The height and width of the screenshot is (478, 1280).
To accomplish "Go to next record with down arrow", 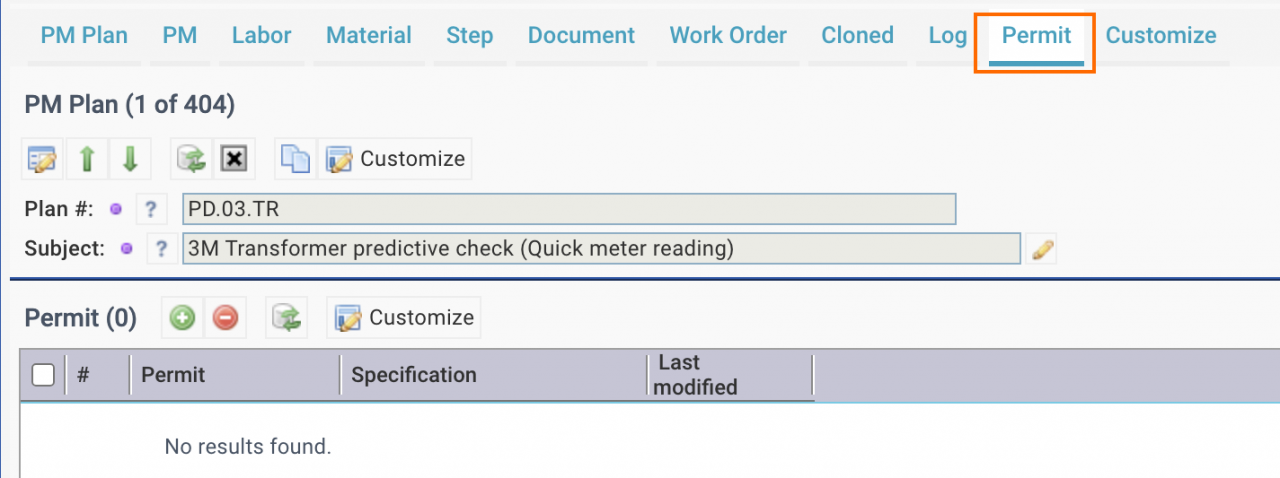I will tap(130, 159).
